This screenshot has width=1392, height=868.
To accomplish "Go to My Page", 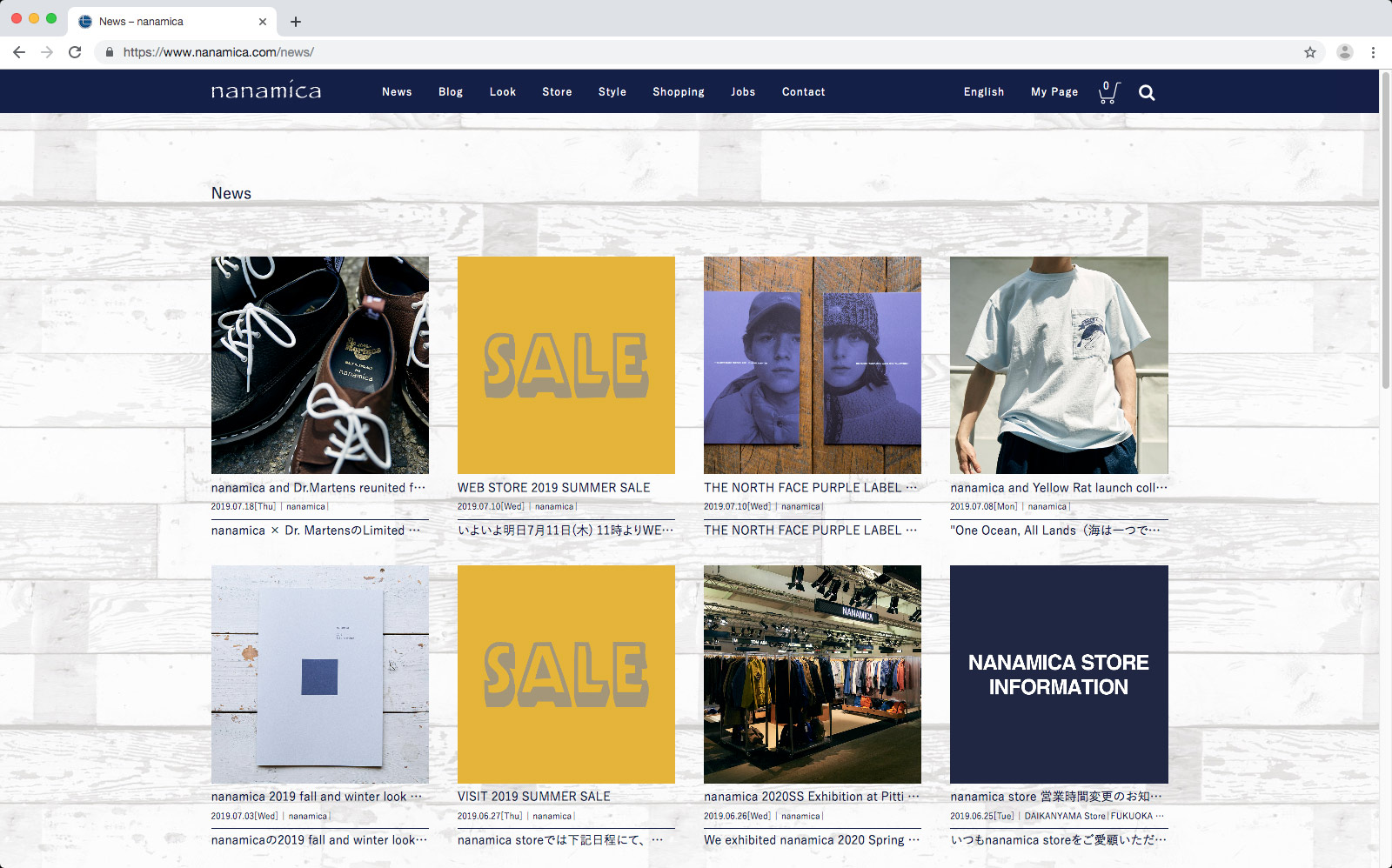I will 1054,92.
